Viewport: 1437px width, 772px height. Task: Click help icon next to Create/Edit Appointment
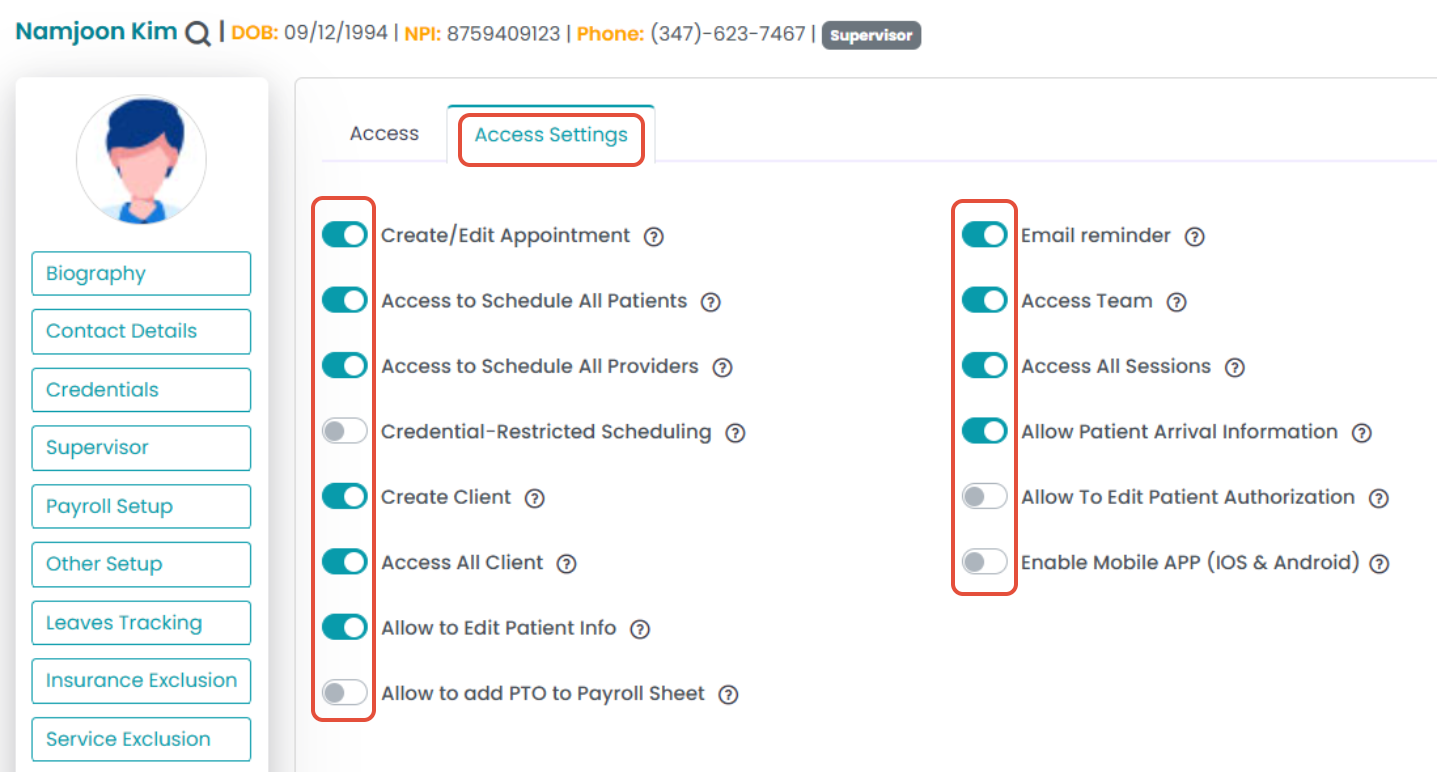[x=654, y=237]
